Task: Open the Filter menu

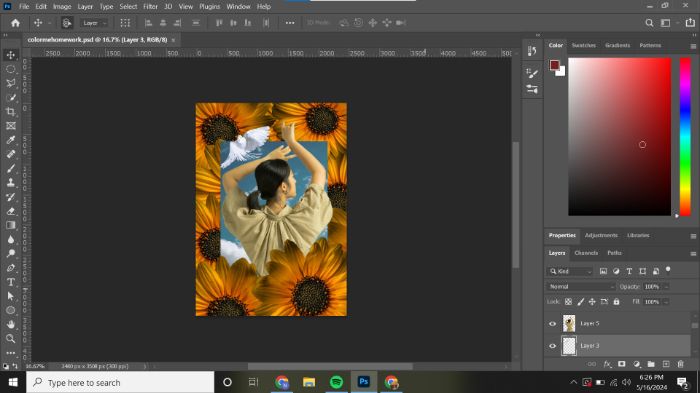Action: tap(150, 7)
